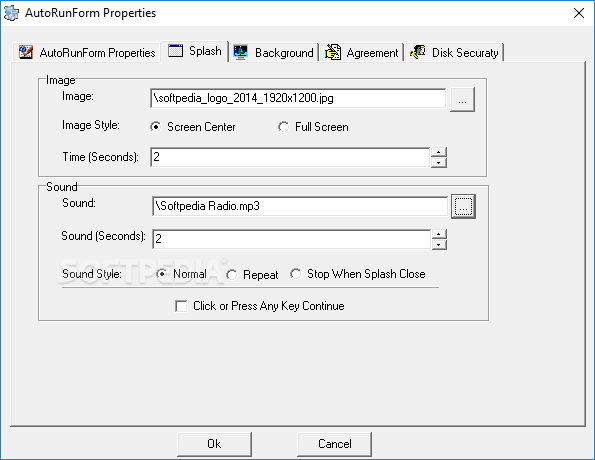Click the "Time (Seconds):" label
This screenshot has width=595, height=460.
[101, 157]
